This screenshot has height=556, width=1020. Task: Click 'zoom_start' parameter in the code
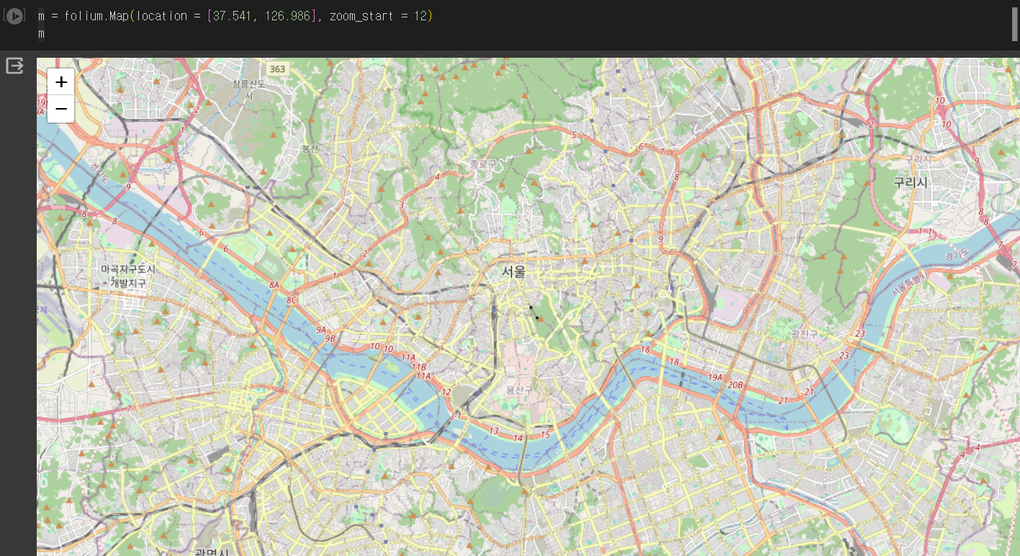pyautogui.click(x=361, y=16)
